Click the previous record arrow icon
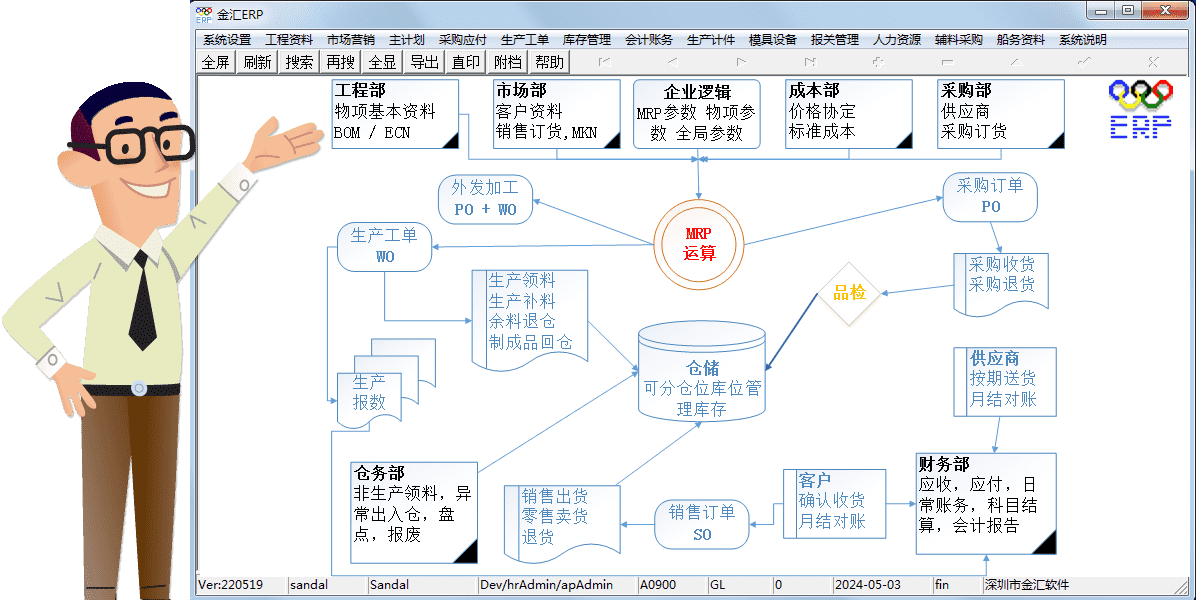The image size is (1200, 600). [x=672, y=62]
